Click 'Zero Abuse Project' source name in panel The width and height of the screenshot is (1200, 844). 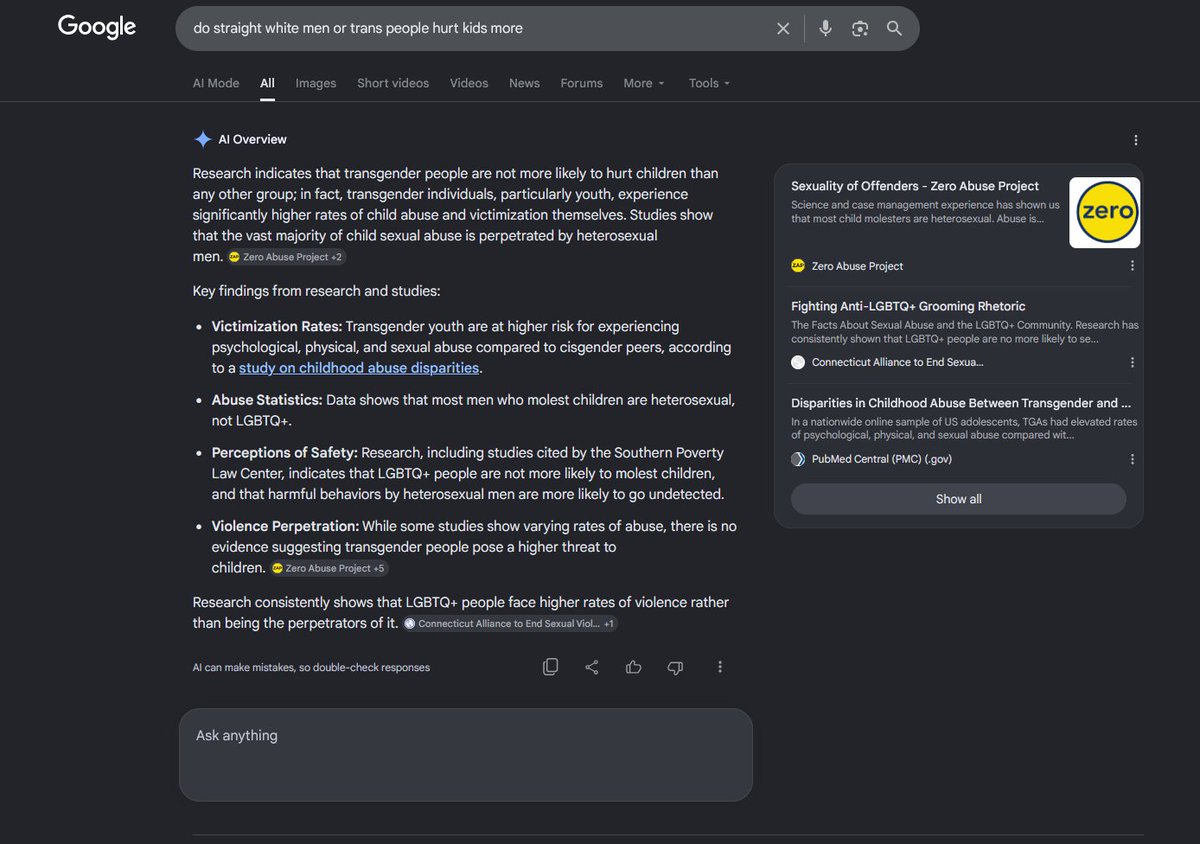(x=857, y=266)
